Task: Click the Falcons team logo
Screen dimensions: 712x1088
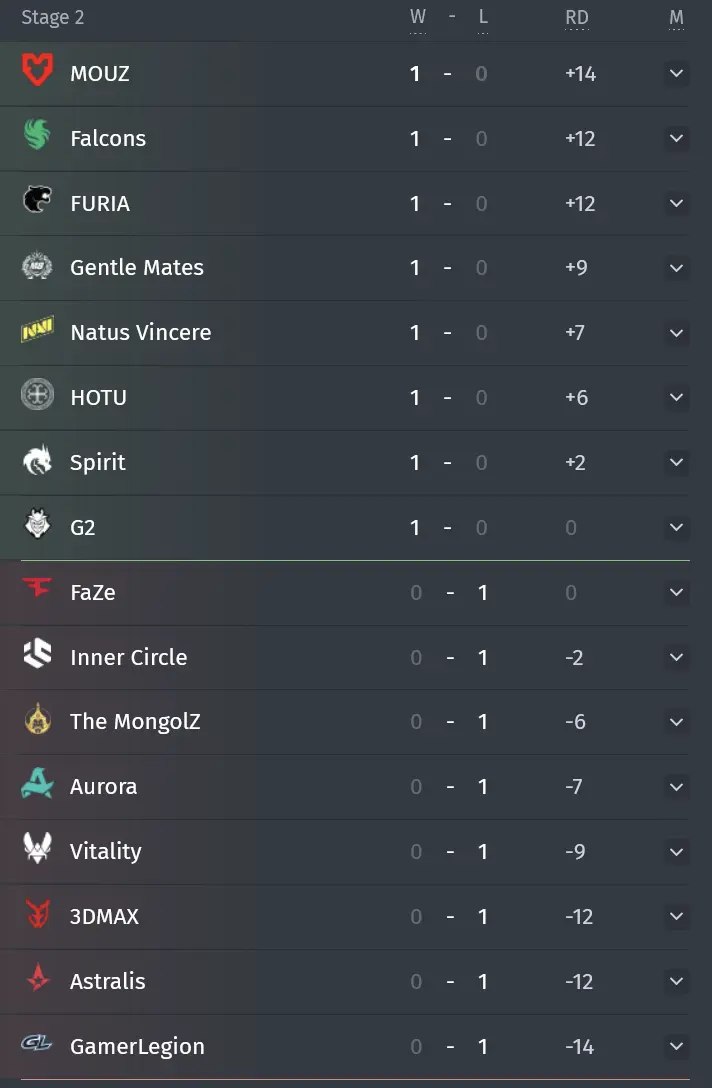Action: pos(37,138)
